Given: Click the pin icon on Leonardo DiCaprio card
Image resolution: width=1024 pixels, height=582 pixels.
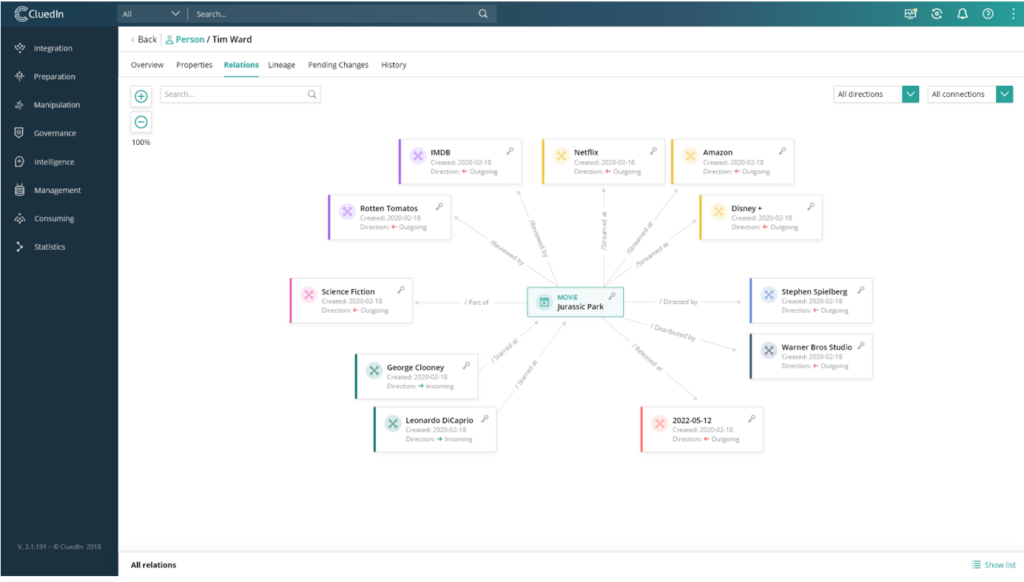Looking at the screenshot, I should point(485,419).
